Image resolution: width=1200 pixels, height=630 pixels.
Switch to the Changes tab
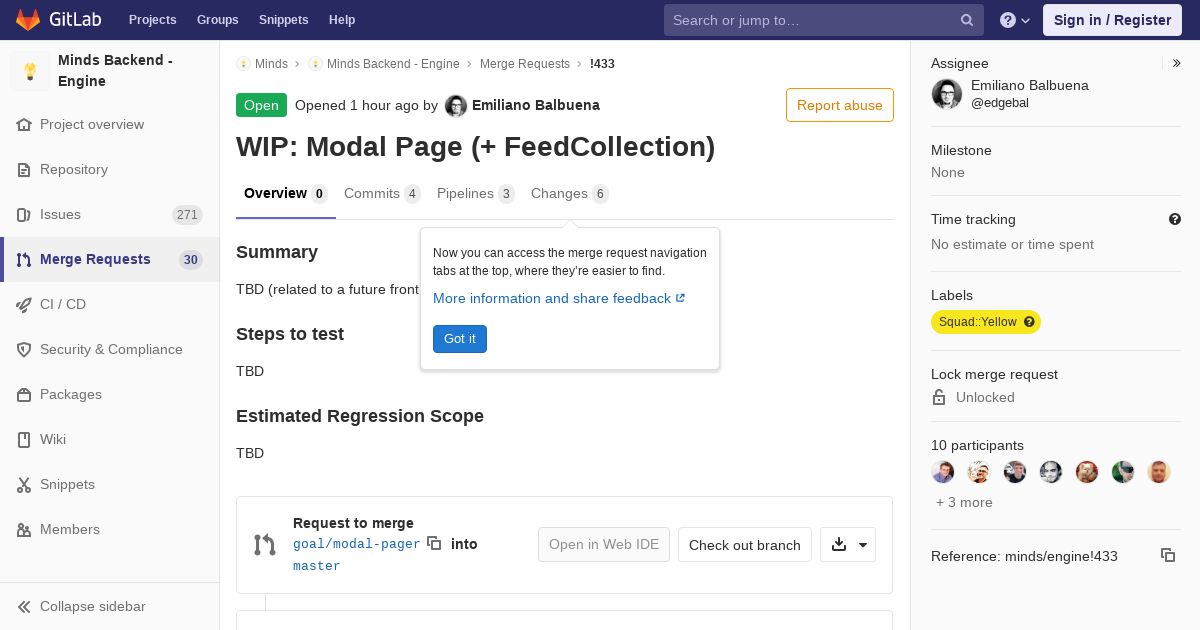click(559, 193)
